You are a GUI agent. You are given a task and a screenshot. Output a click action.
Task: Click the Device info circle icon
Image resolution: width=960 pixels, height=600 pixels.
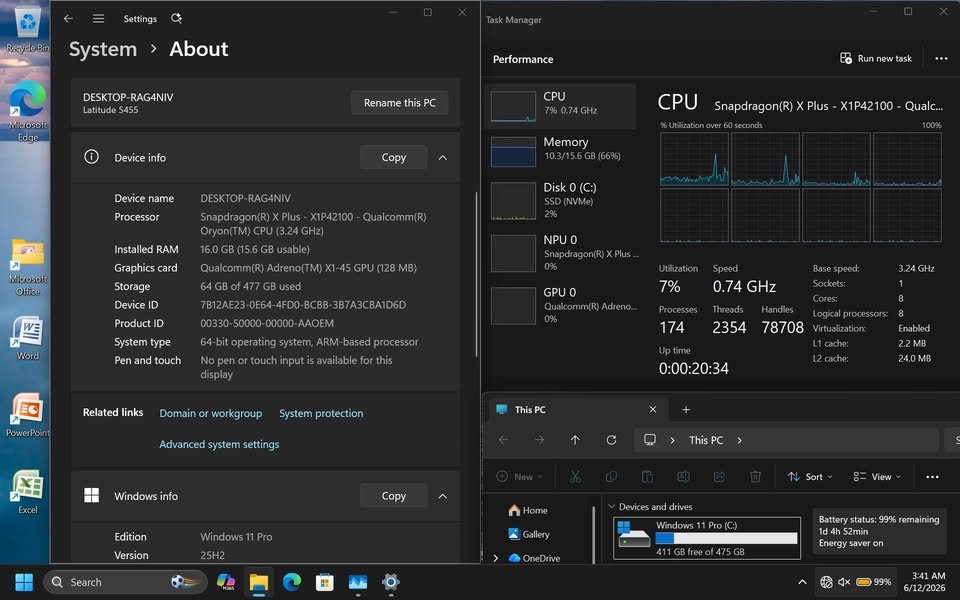click(91, 157)
